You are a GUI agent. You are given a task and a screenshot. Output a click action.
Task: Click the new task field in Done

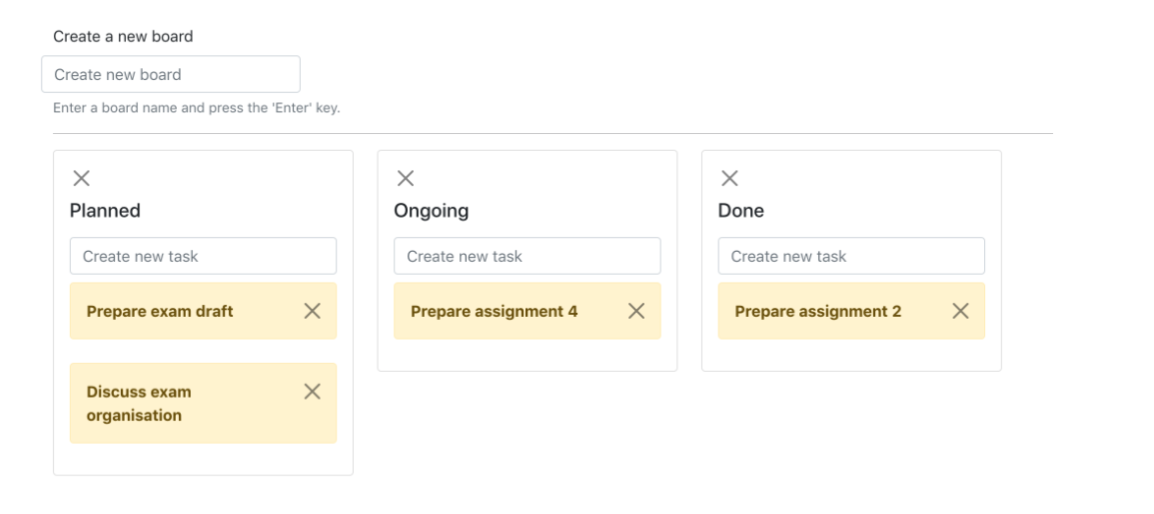click(851, 256)
